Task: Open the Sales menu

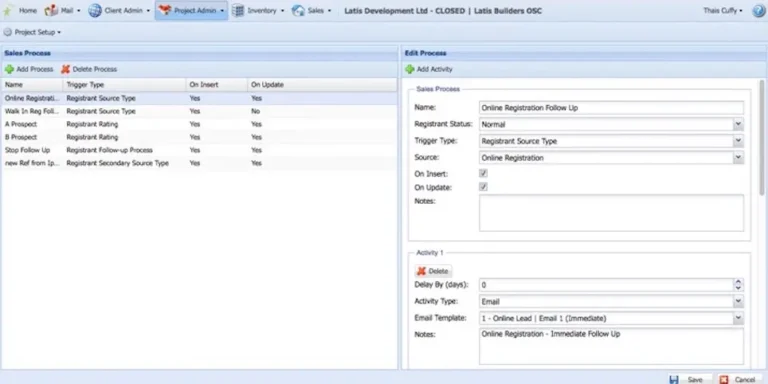Action: click(x=312, y=10)
